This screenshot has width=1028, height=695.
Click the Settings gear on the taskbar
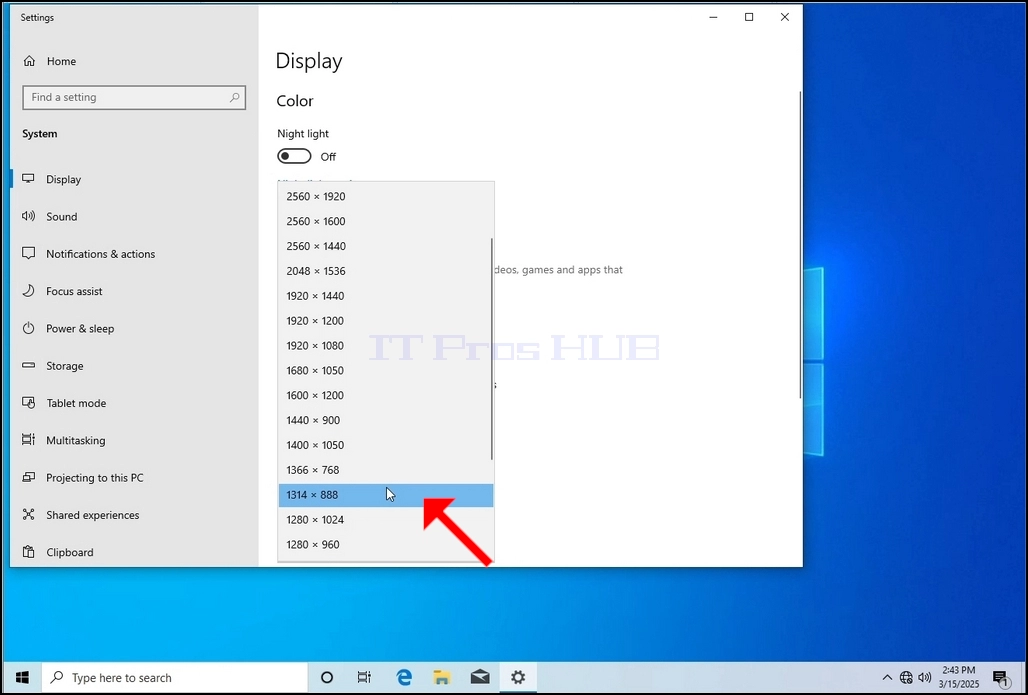pos(518,677)
